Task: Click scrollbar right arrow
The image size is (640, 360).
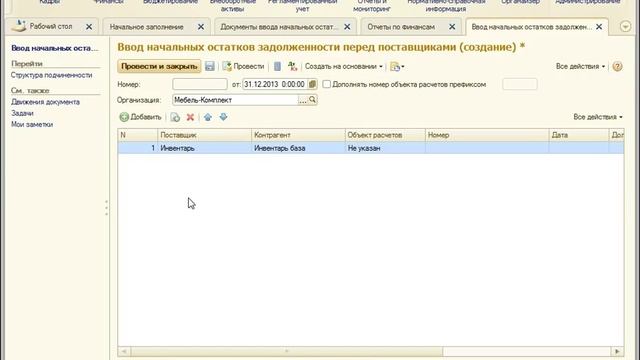Action: 617,351
